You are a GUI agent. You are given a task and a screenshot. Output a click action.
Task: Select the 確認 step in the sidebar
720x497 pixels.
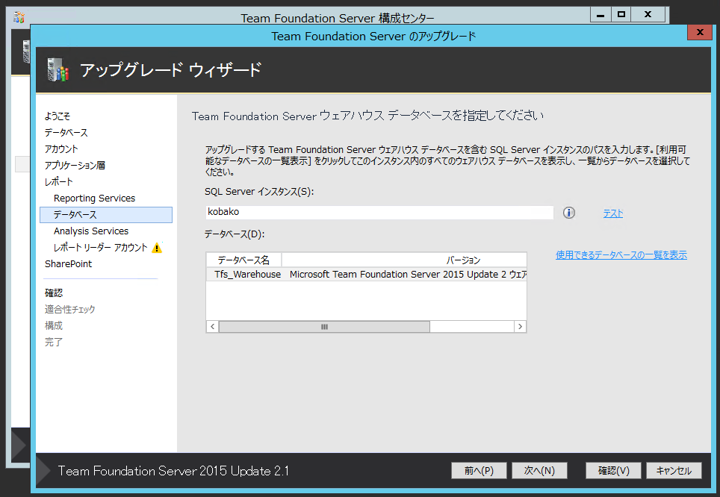(x=54, y=293)
